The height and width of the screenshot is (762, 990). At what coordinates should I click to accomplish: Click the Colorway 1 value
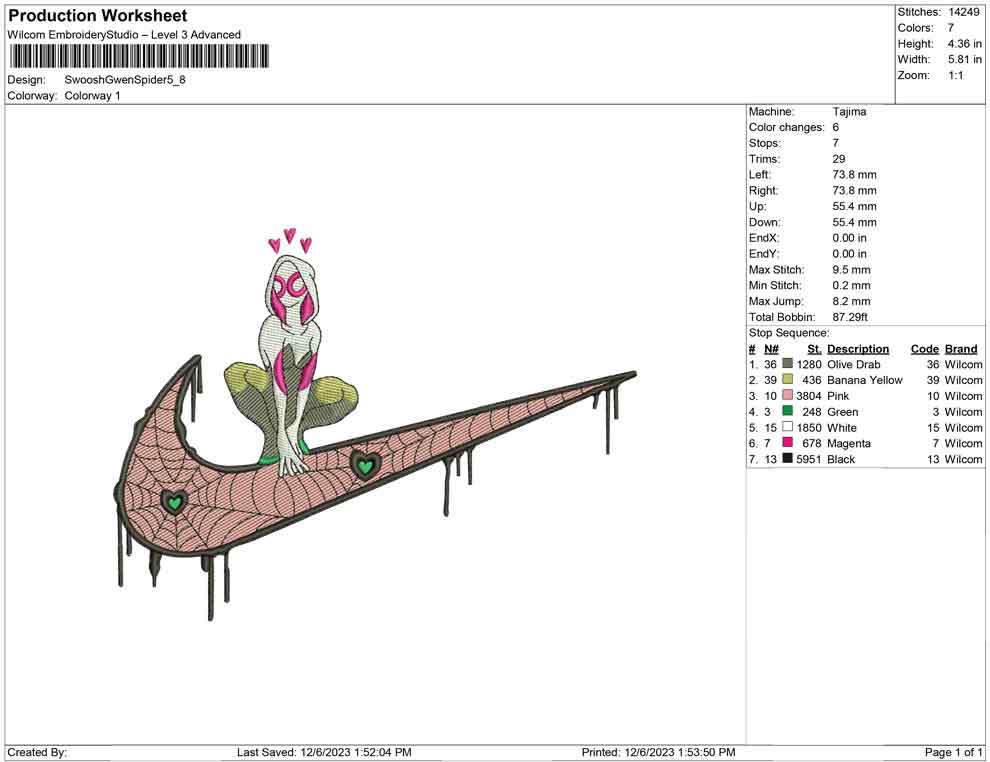tap(92, 95)
